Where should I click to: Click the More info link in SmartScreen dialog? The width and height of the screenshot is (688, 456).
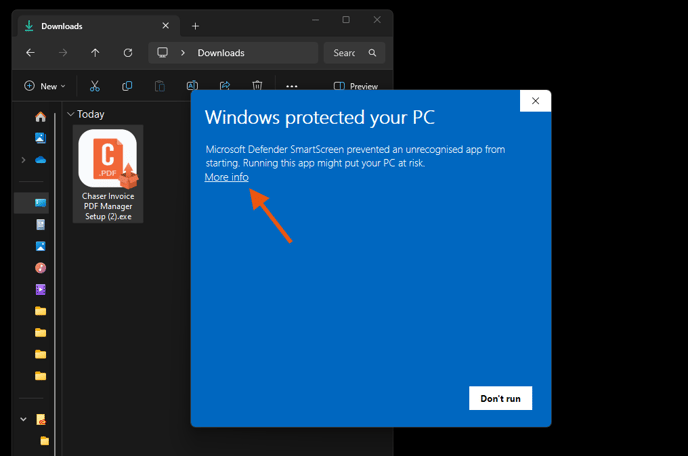coord(226,177)
